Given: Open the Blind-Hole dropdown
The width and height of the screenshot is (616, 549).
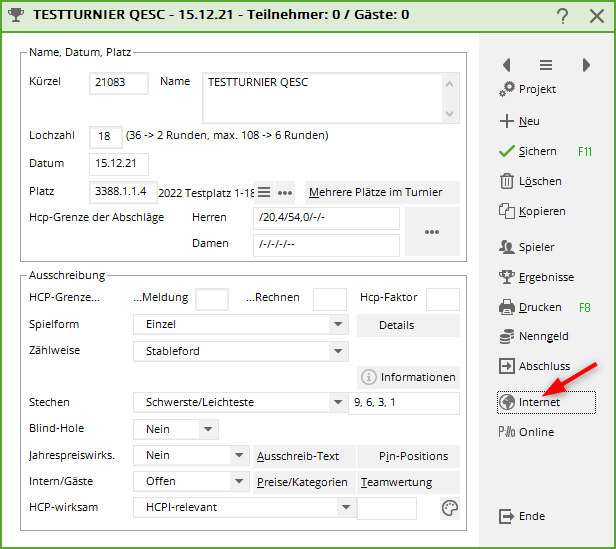Looking at the screenshot, I should point(208,429).
